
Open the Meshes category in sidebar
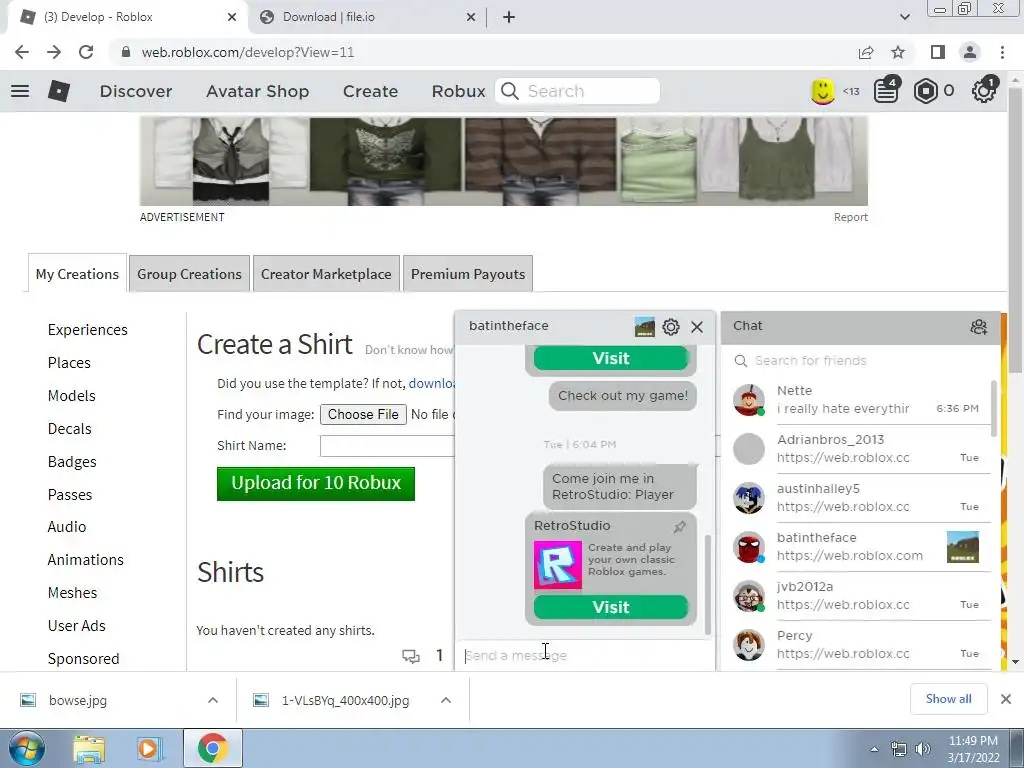(x=72, y=592)
